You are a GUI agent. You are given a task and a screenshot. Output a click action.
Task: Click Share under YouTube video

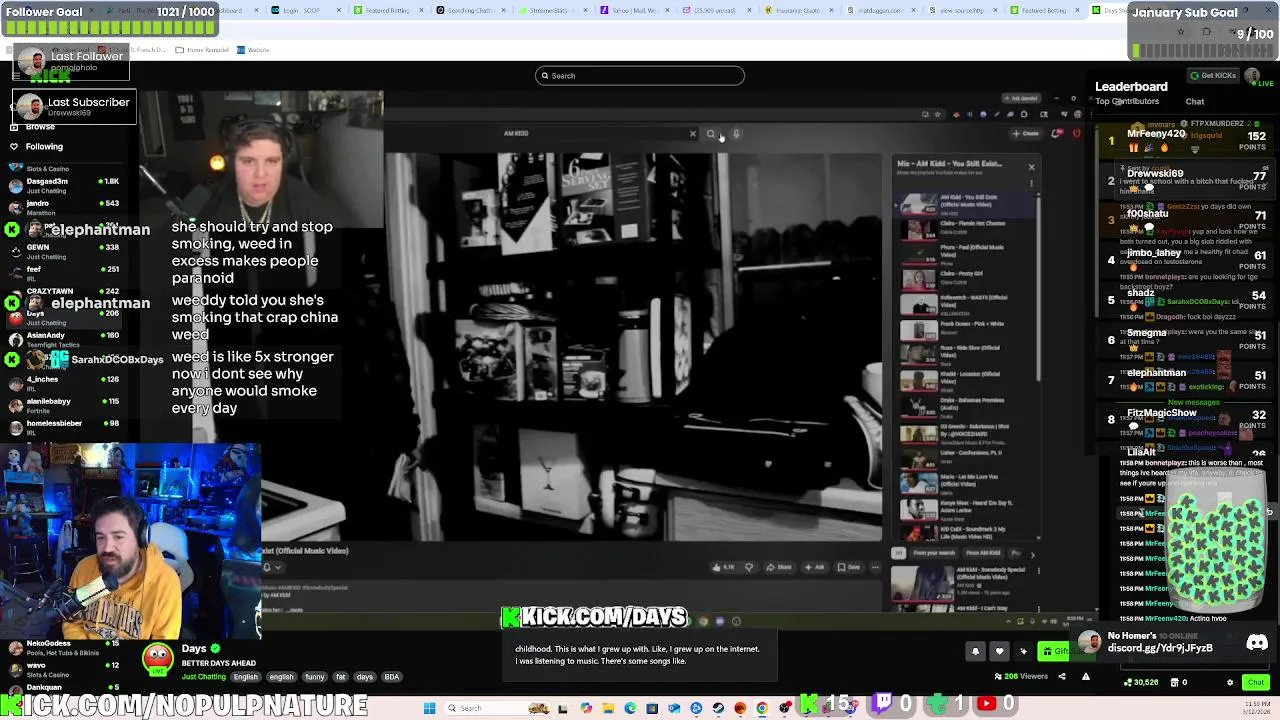[779, 567]
